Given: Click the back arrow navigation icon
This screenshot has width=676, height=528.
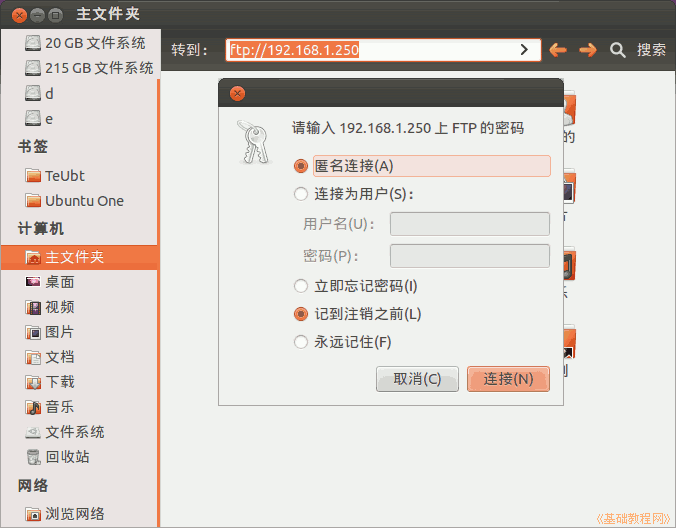Looking at the screenshot, I should point(558,50).
